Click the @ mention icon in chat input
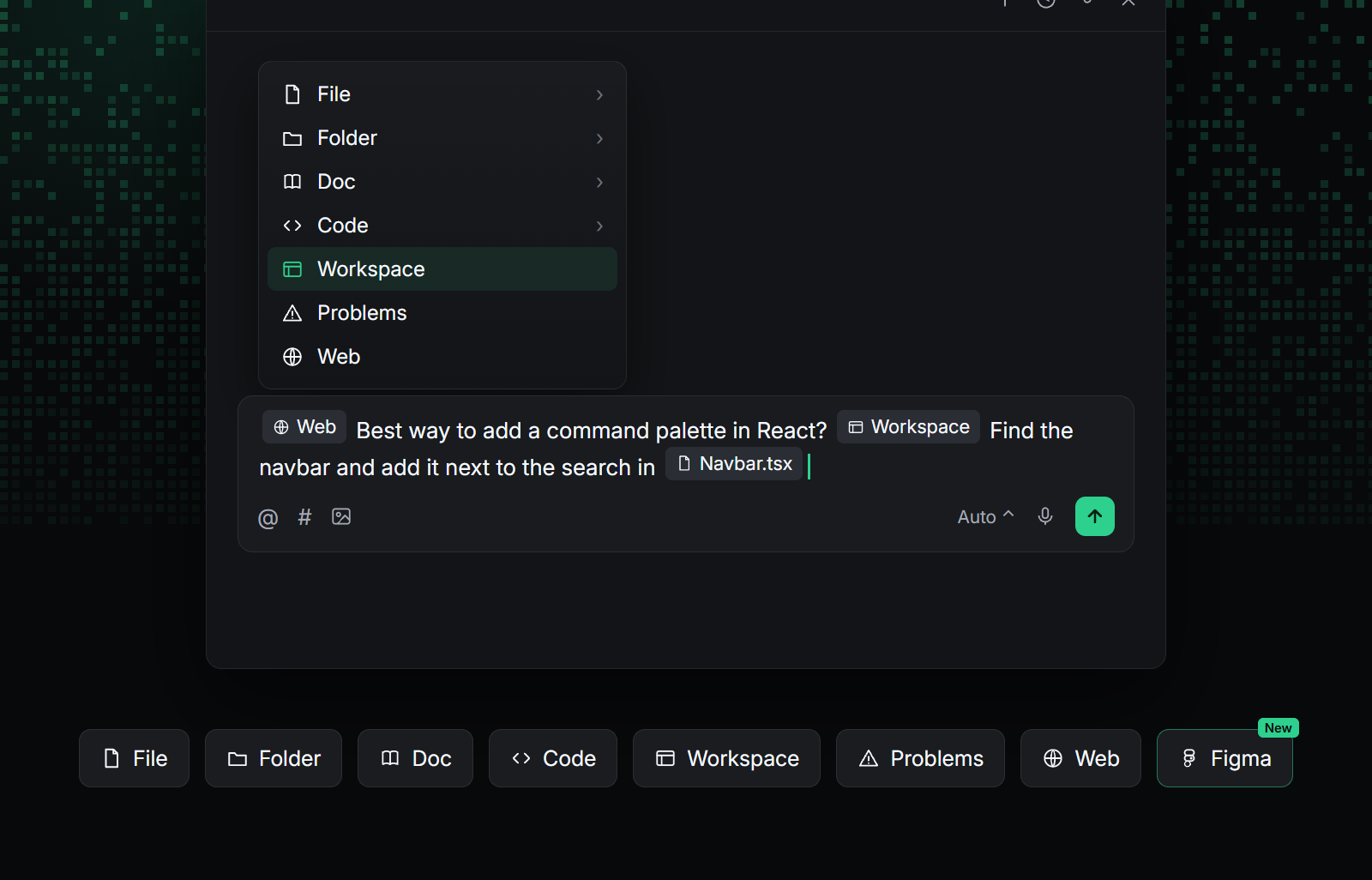This screenshot has width=1372, height=880. pos(268,517)
